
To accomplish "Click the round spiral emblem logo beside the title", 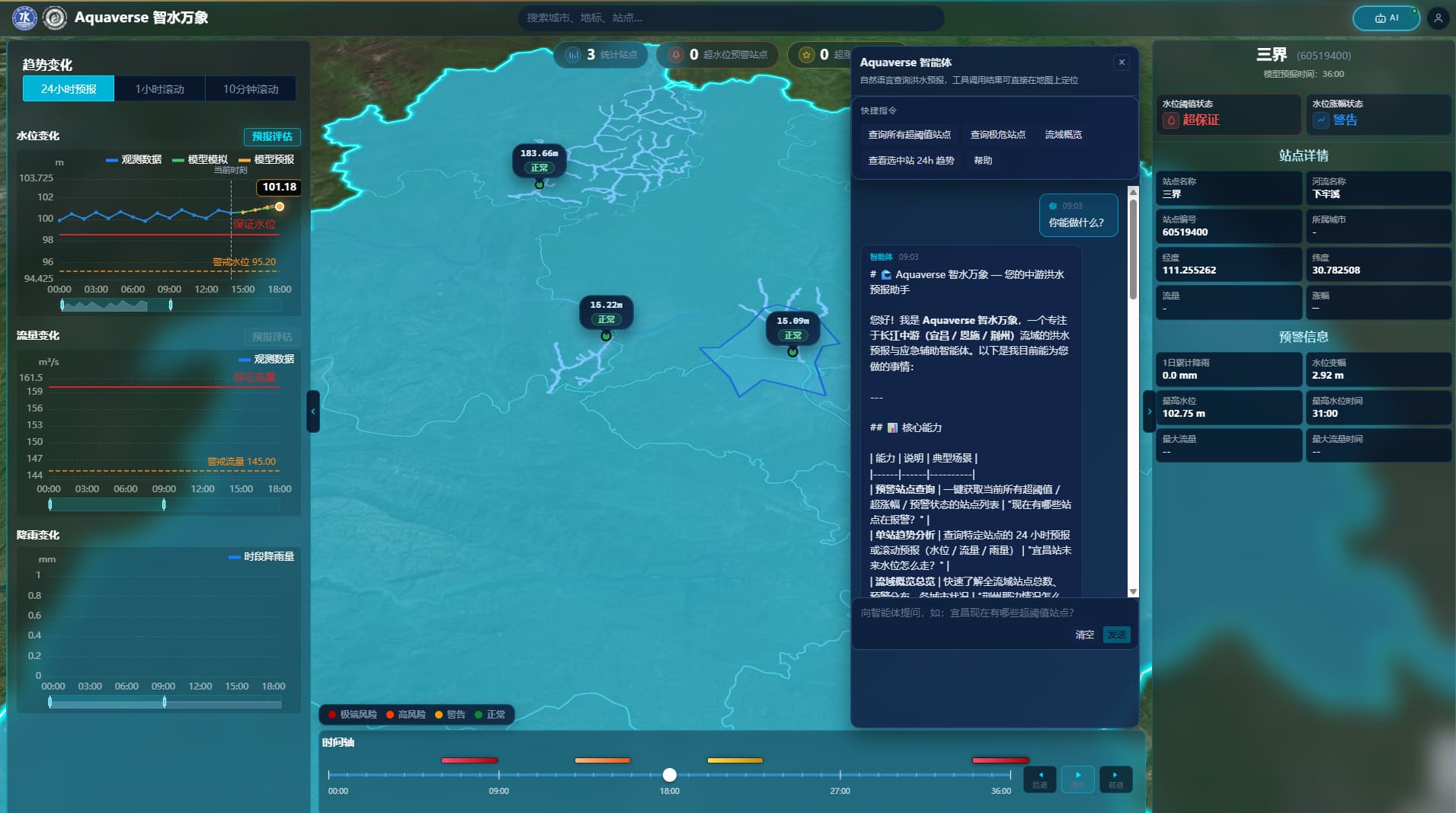I will click(x=55, y=18).
